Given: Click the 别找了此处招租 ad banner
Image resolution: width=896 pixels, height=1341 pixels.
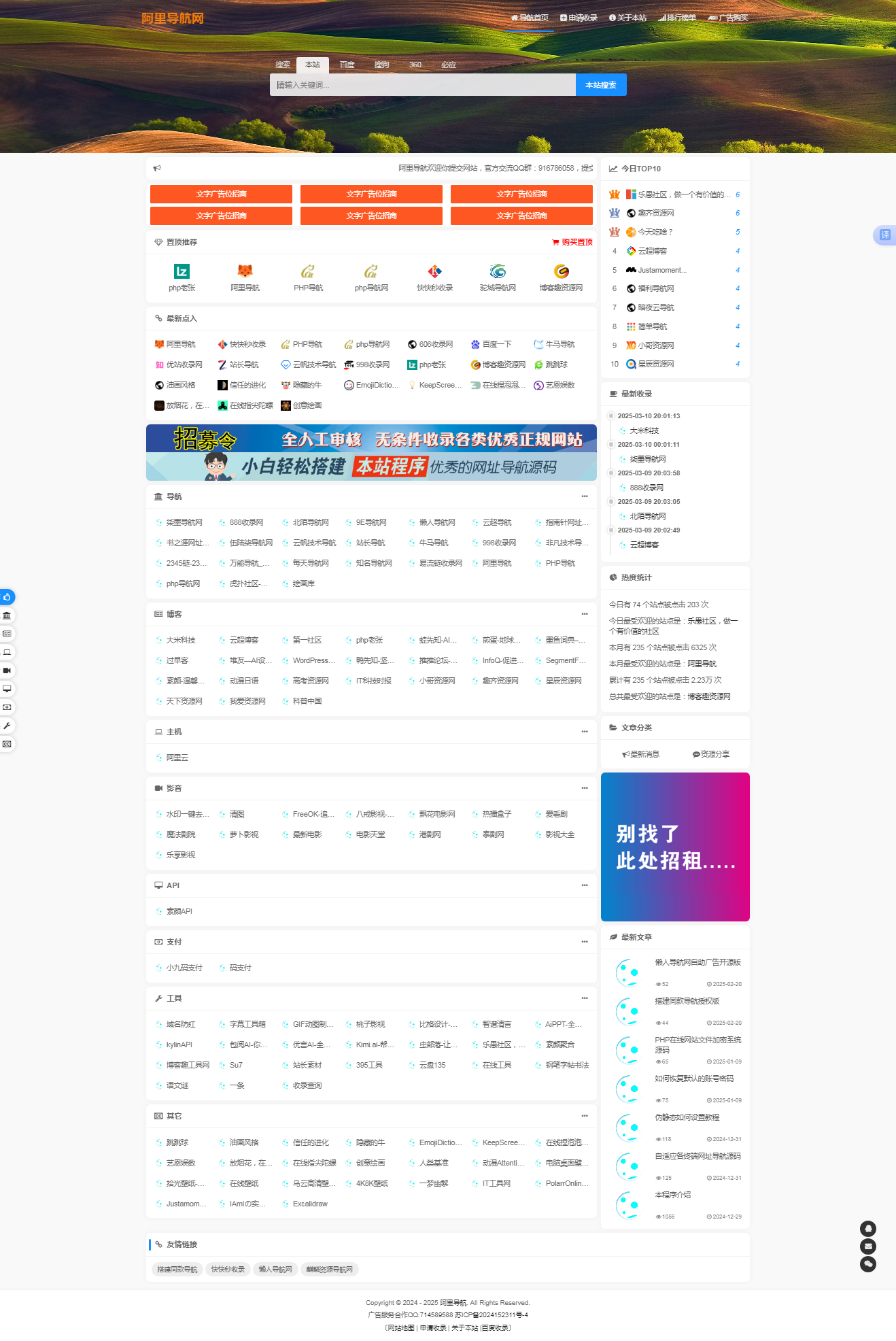Looking at the screenshot, I should [x=675, y=847].
